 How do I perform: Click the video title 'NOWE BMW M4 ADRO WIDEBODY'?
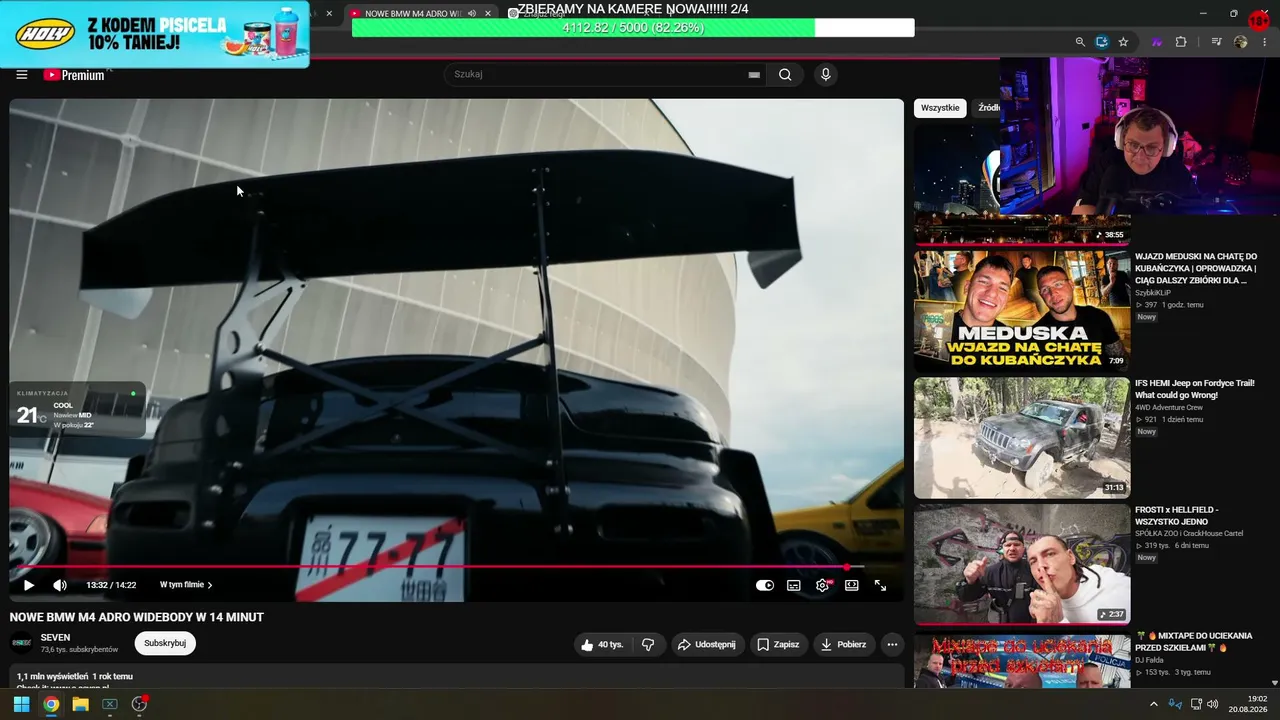point(137,617)
